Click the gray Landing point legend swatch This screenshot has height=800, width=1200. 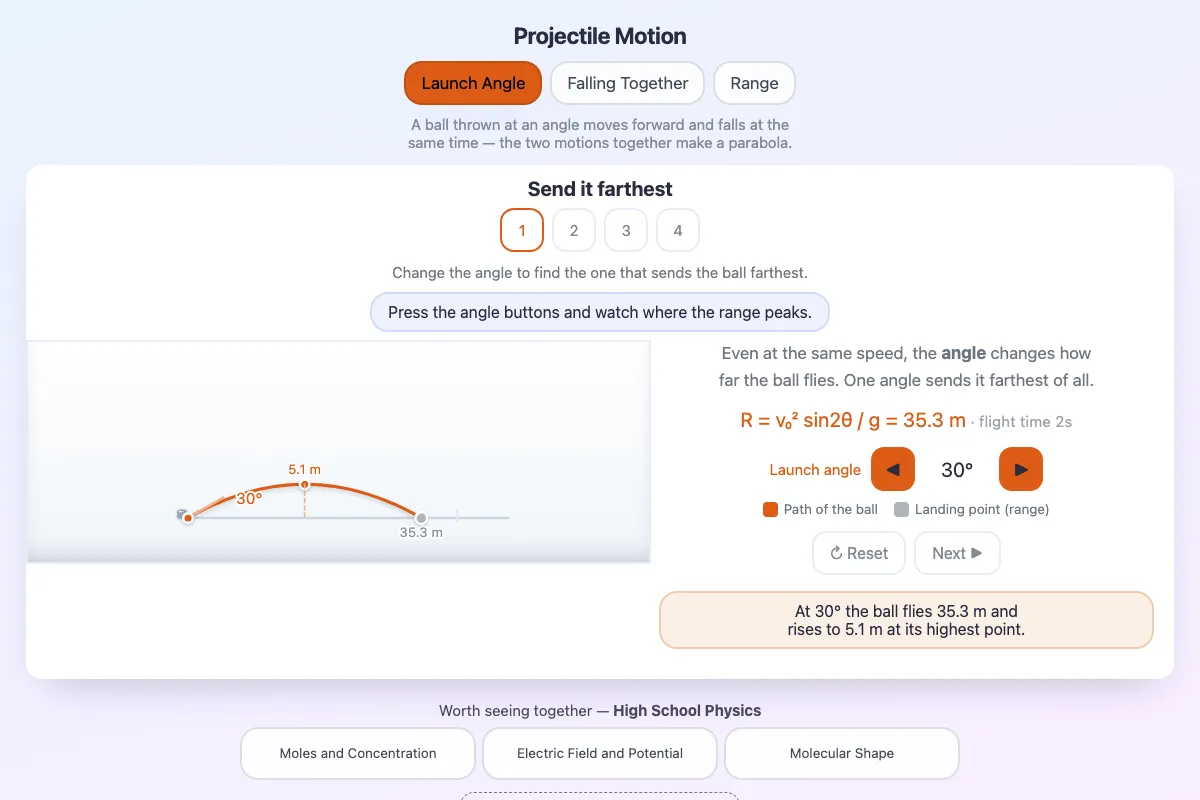tap(901, 509)
